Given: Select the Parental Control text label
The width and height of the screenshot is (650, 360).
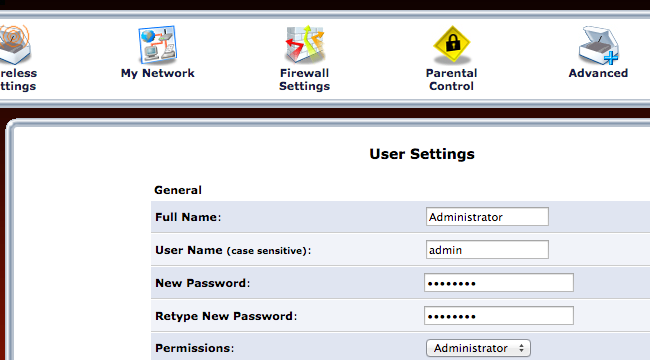Looking at the screenshot, I should click(451, 80).
